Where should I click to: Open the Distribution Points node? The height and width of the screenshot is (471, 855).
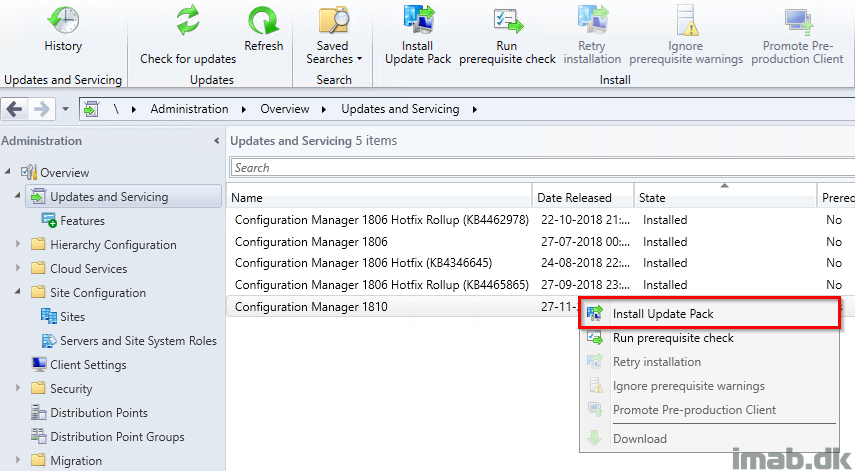point(99,413)
